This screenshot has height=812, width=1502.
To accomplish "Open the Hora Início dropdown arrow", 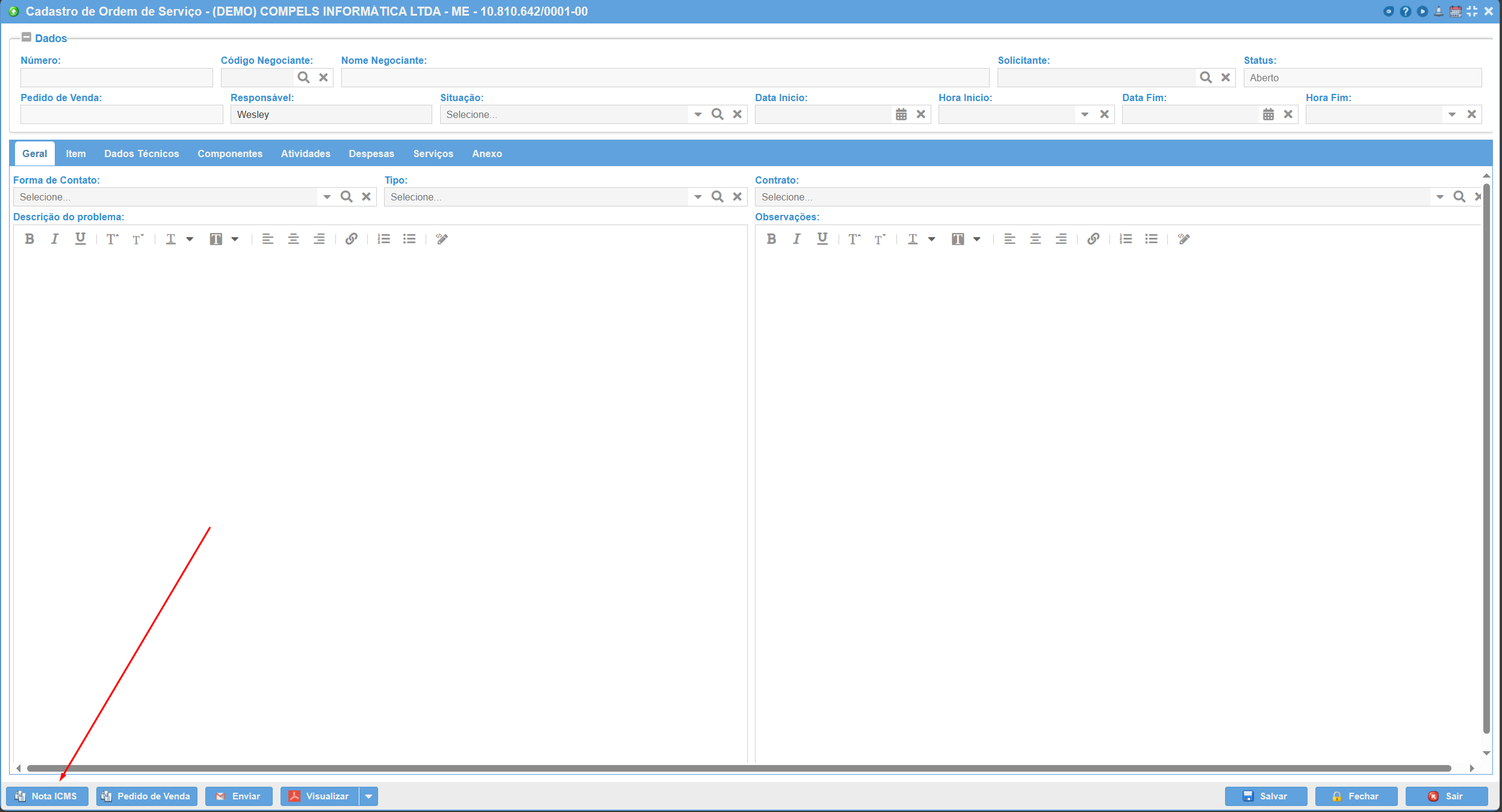I will click(1084, 114).
